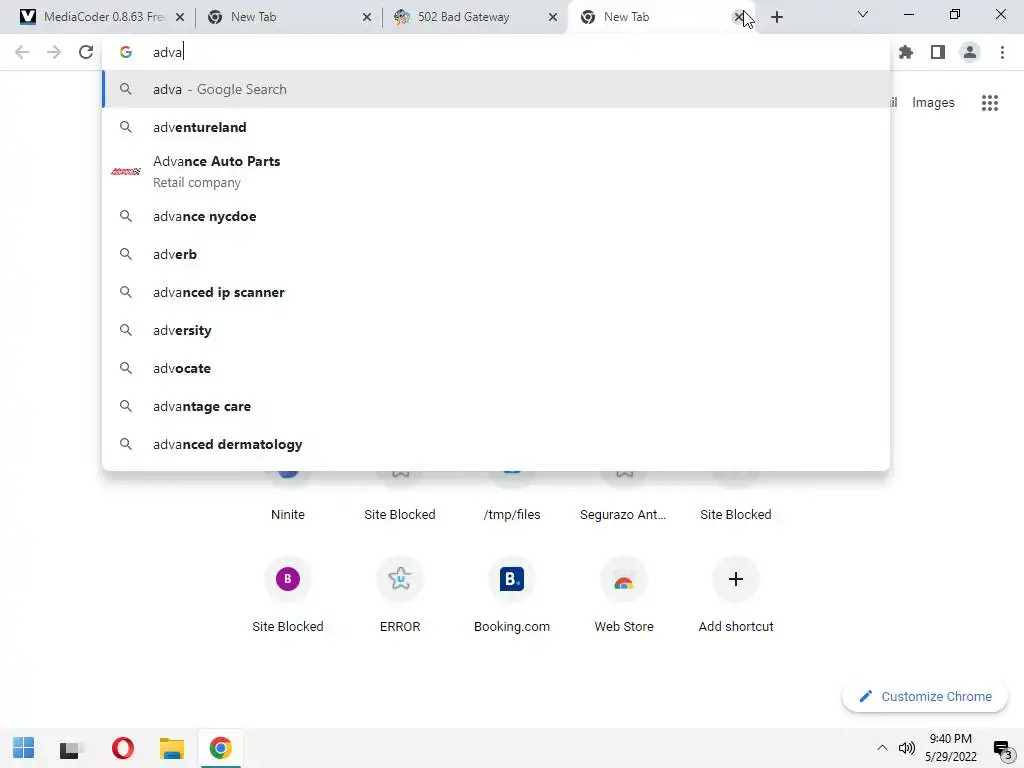Screen dimensions: 1024x768
Task: Close the first New Tab
Action: (367, 17)
